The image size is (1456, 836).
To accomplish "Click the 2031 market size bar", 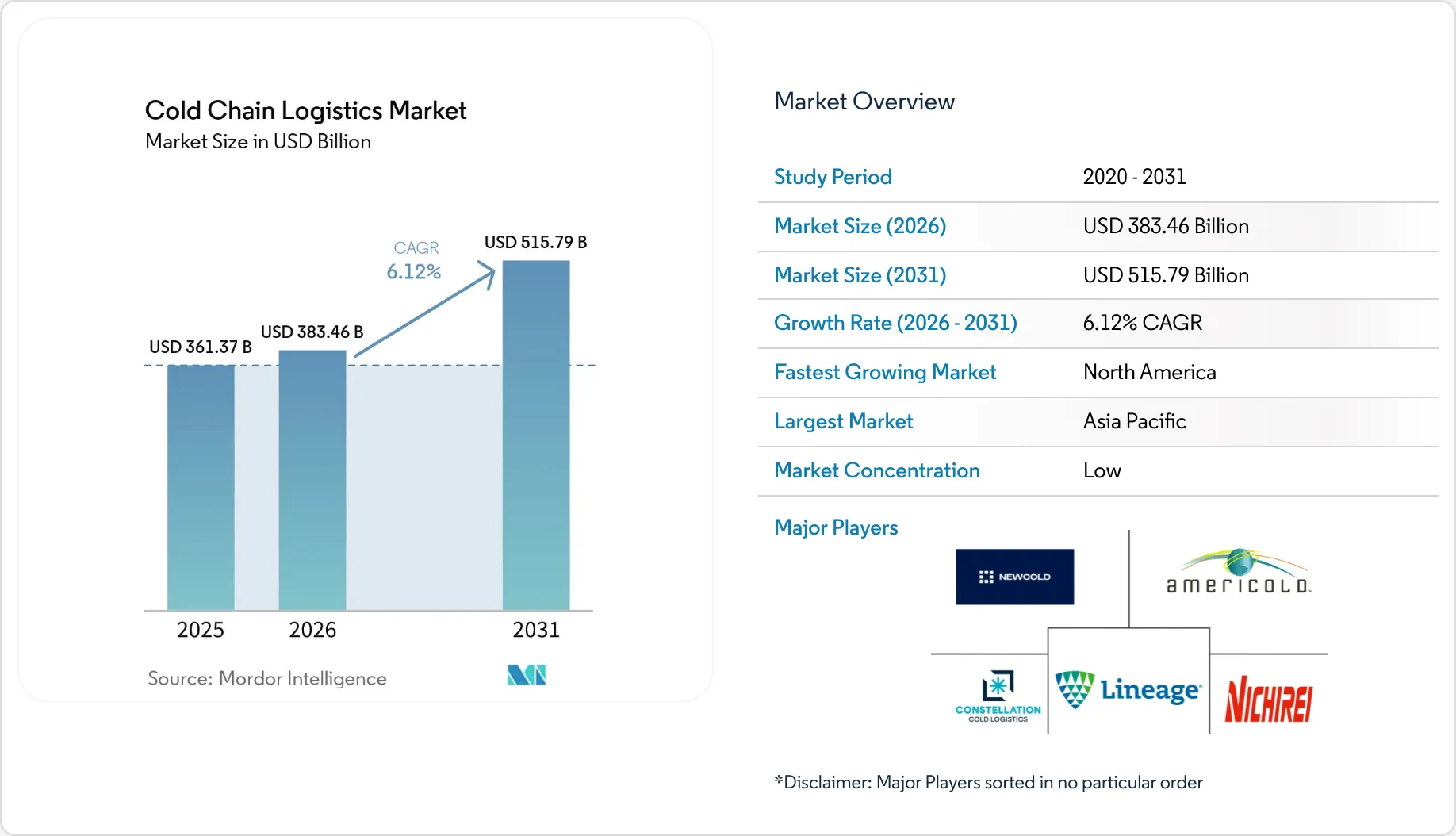I will click(536, 435).
